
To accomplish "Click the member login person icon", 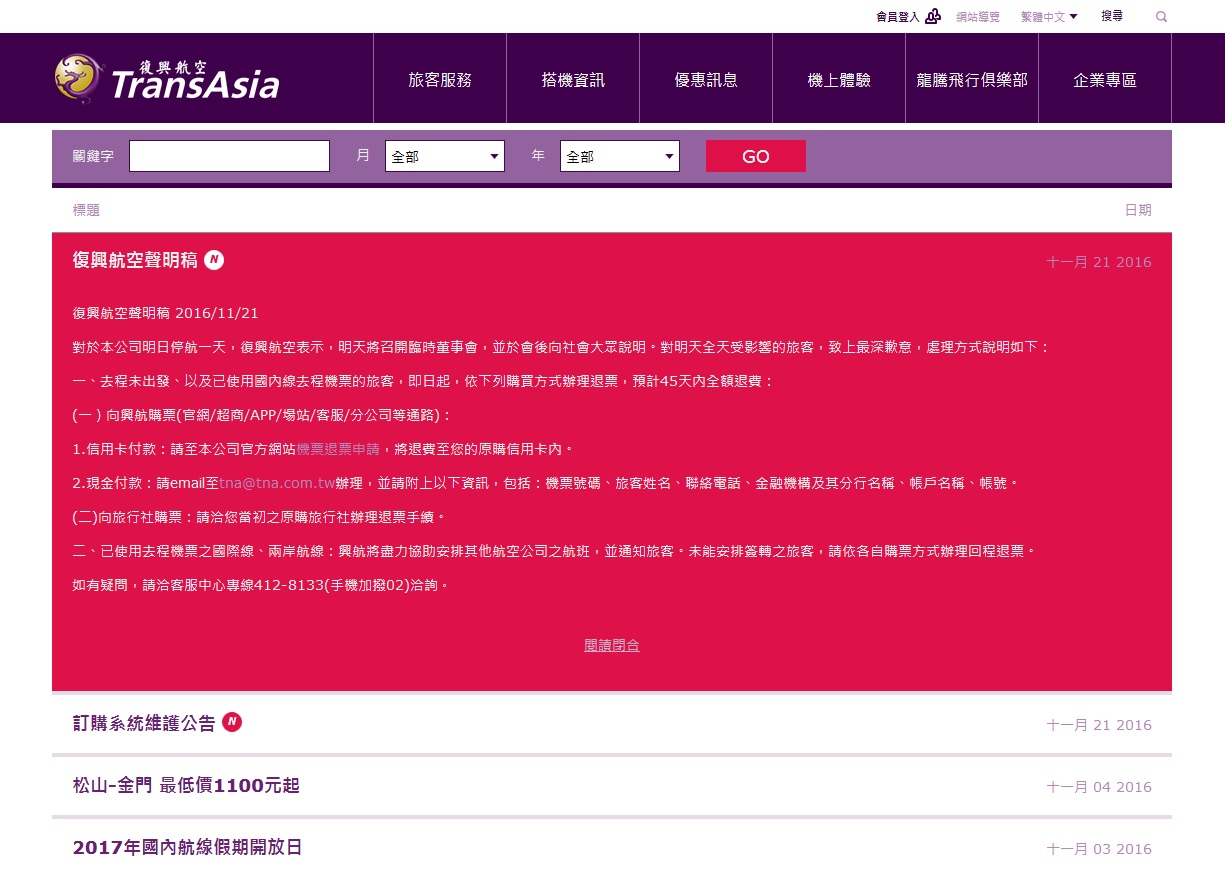I will coord(933,16).
